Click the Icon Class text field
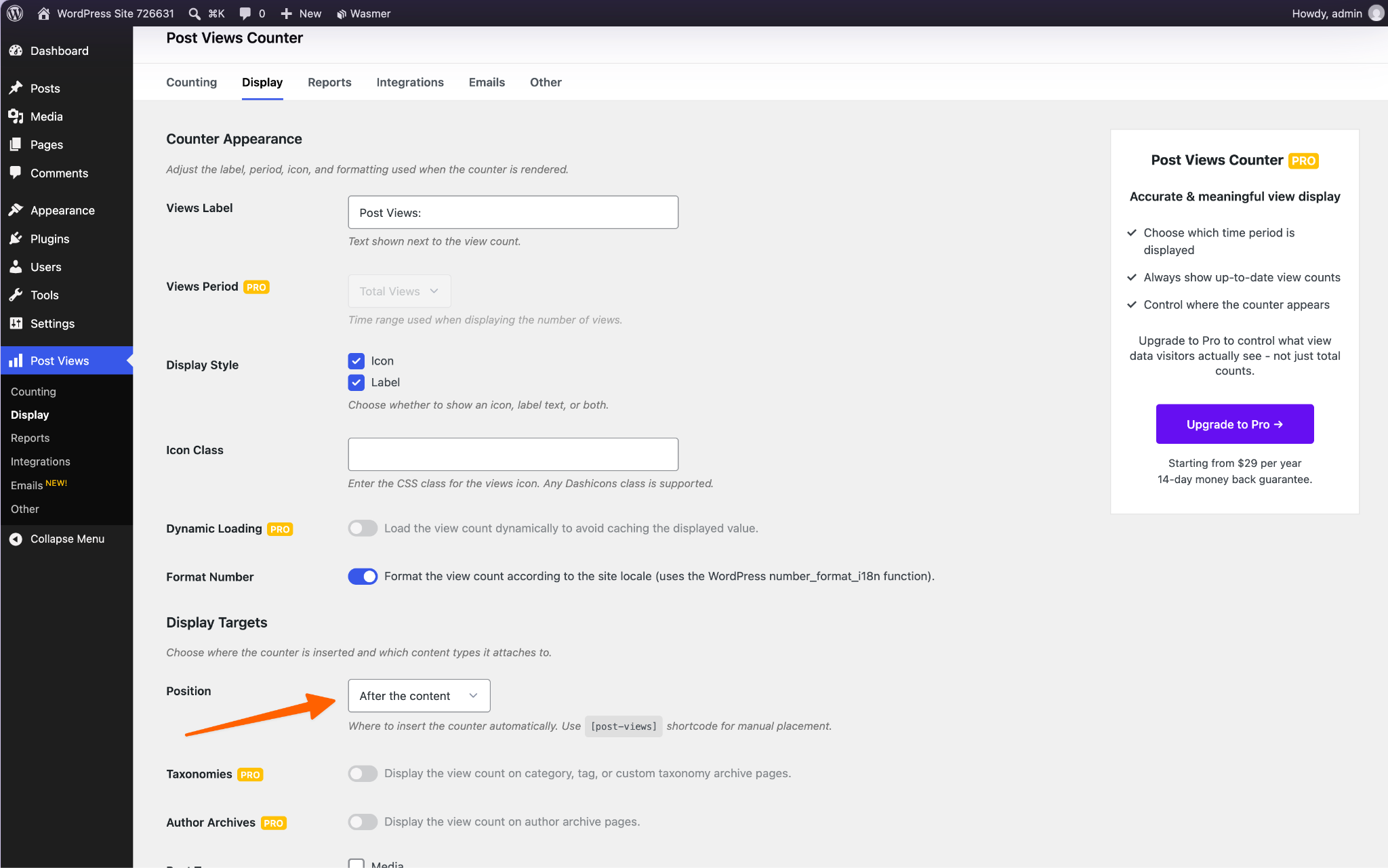This screenshot has width=1388, height=868. pyautogui.click(x=513, y=454)
